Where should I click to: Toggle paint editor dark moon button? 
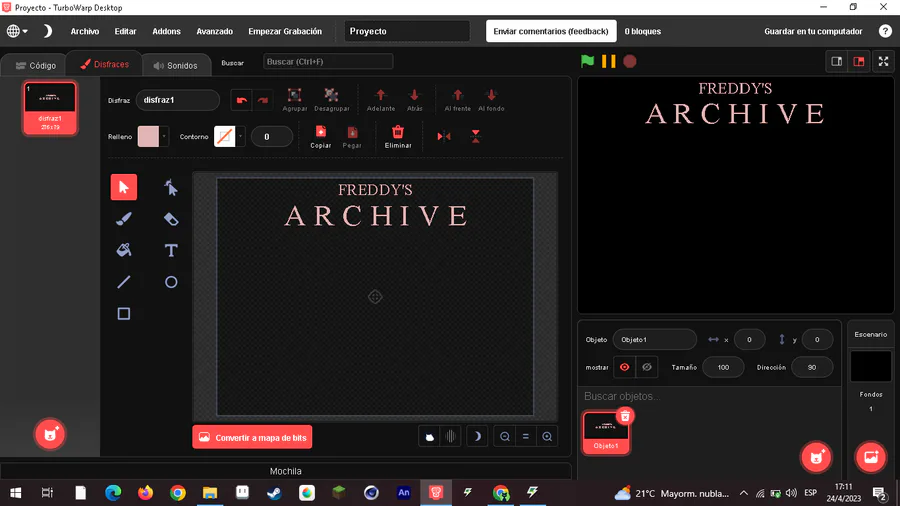[x=477, y=437]
